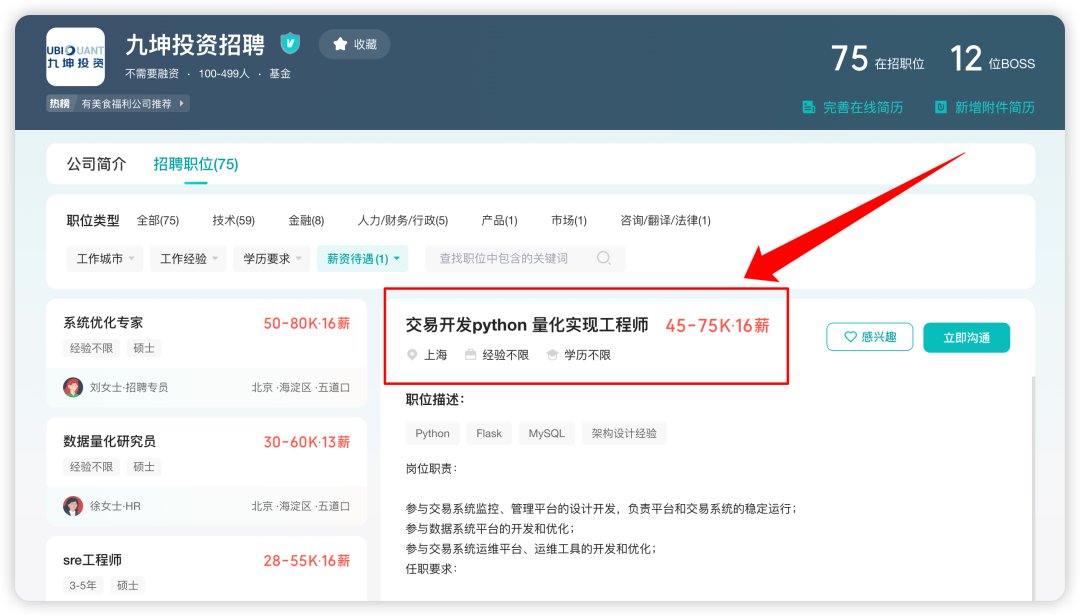Screen dimensions: 1080x616
Task: Select the 招聘职位(75) tab
Action: click(196, 164)
